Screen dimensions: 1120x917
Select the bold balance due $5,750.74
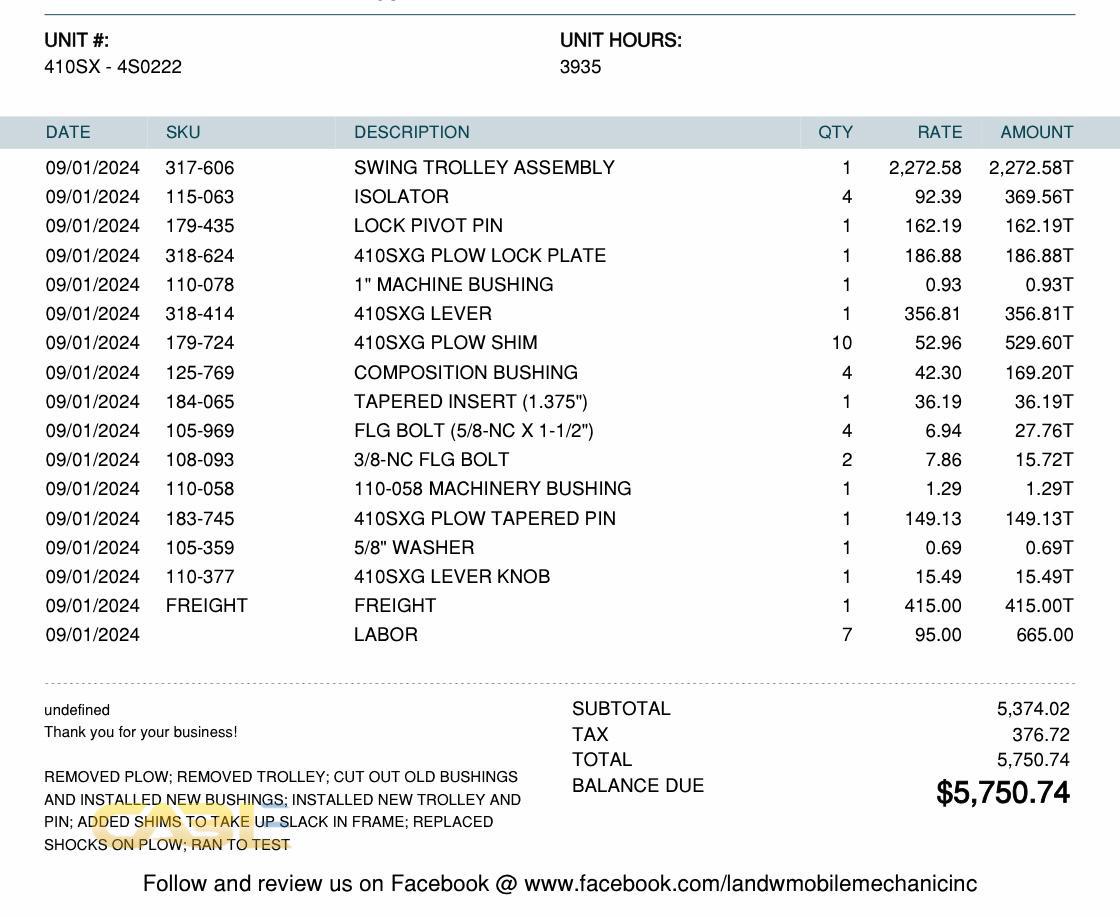tap(1002, 793)
